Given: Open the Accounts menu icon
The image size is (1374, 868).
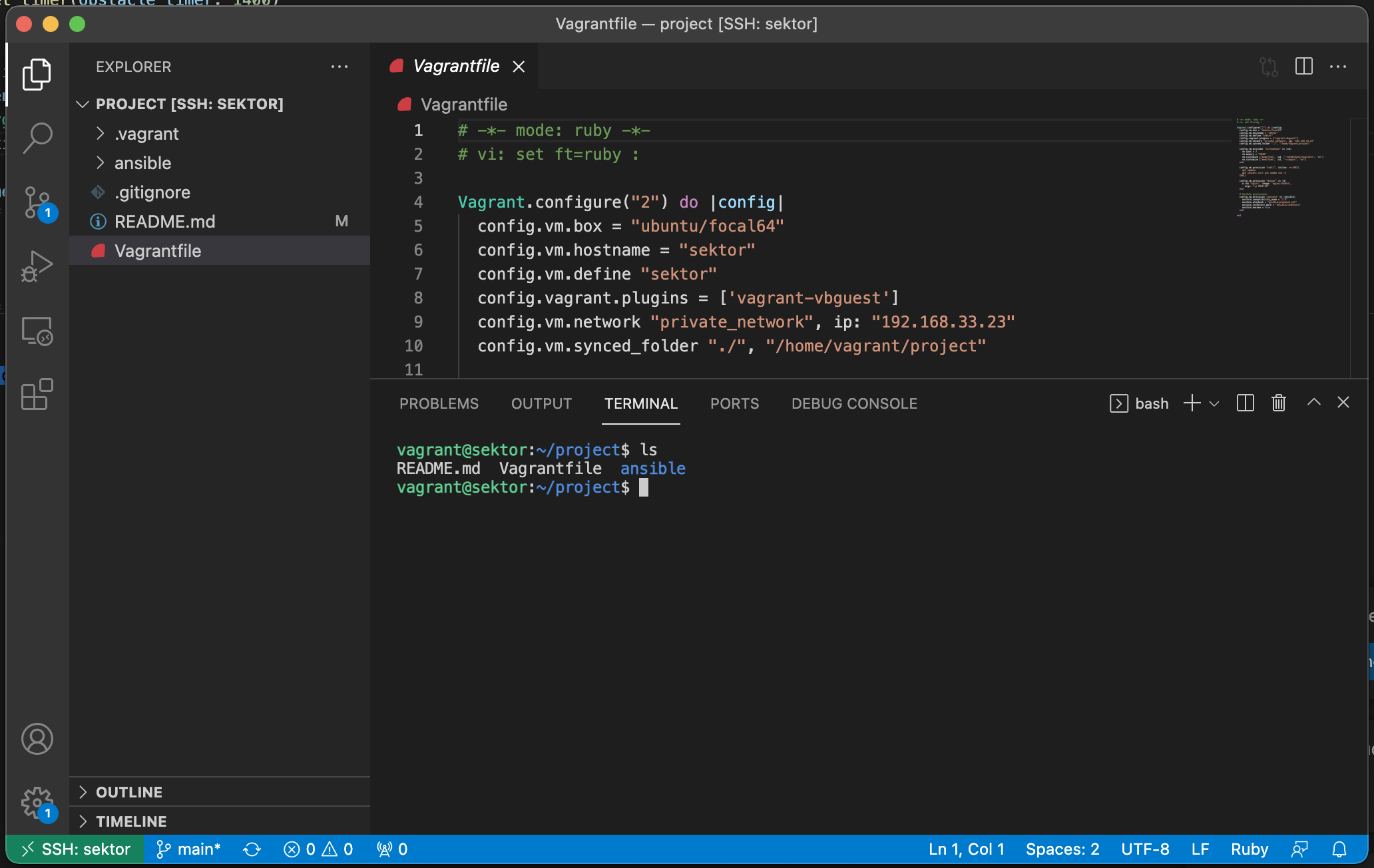Looking at the screenshot, I should coord(37,739).
